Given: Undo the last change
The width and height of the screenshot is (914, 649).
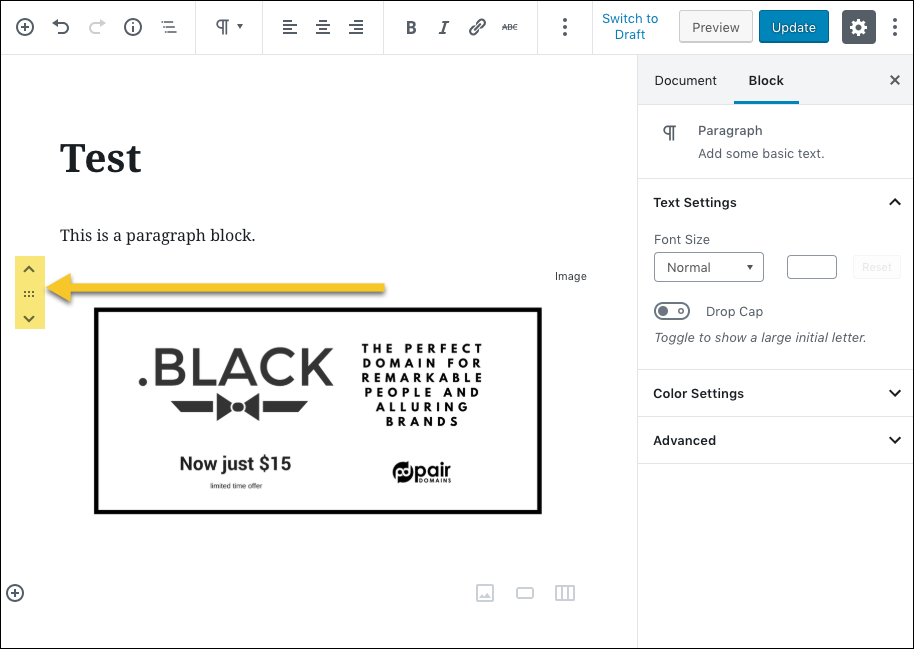Looking at the screenshot, I should [x=61, y=27].
